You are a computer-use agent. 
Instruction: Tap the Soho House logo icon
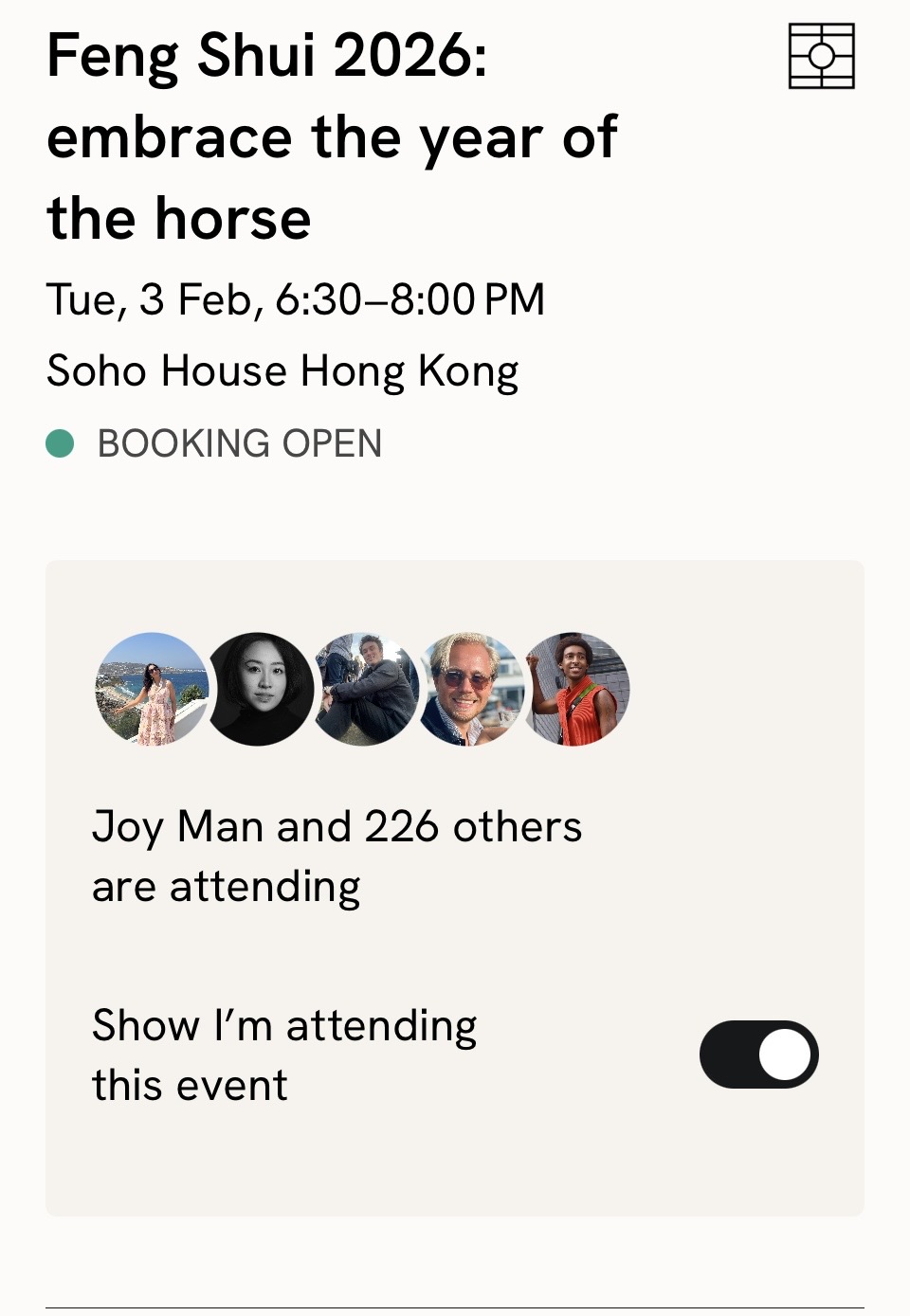coord(821,57)
